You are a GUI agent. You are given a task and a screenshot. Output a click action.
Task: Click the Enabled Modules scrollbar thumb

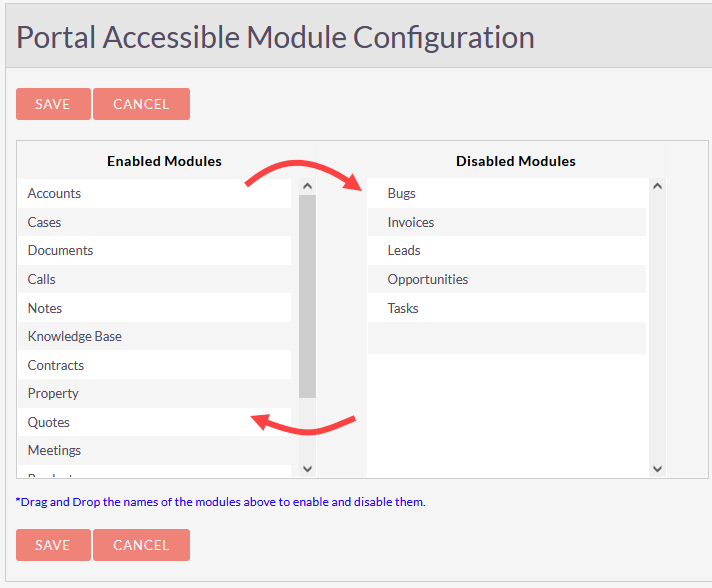307,295
